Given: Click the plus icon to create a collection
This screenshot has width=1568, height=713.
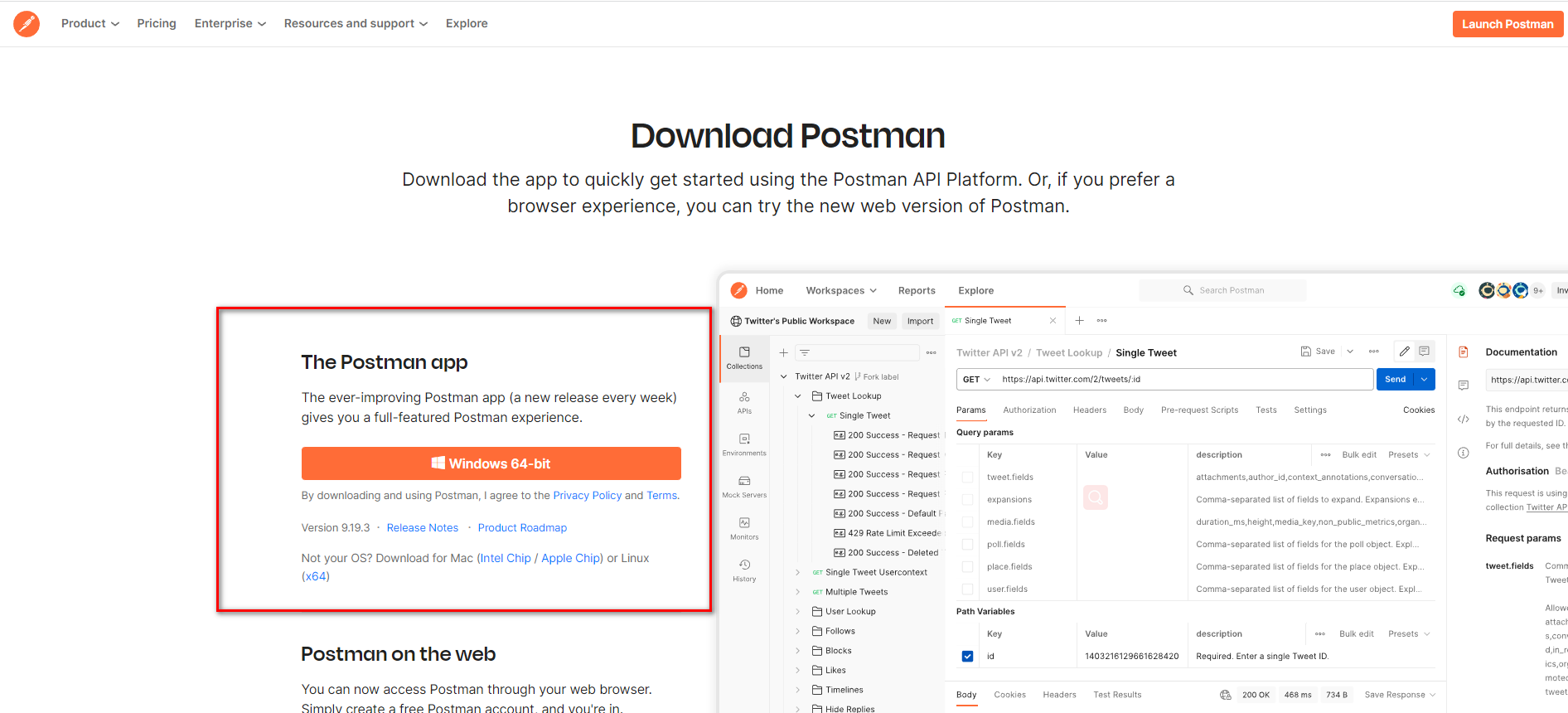Looking at the screenshot, I should [783, 352].
